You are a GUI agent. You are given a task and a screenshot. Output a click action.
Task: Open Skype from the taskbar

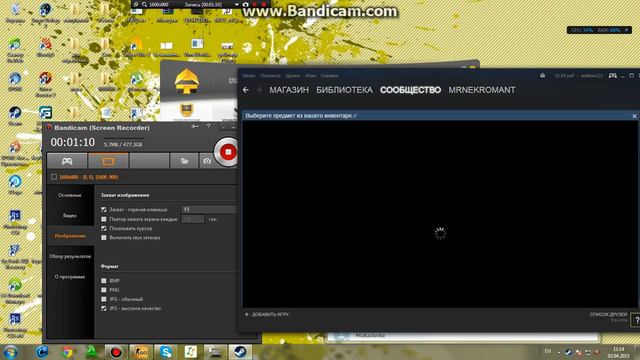tap(166, 352)
